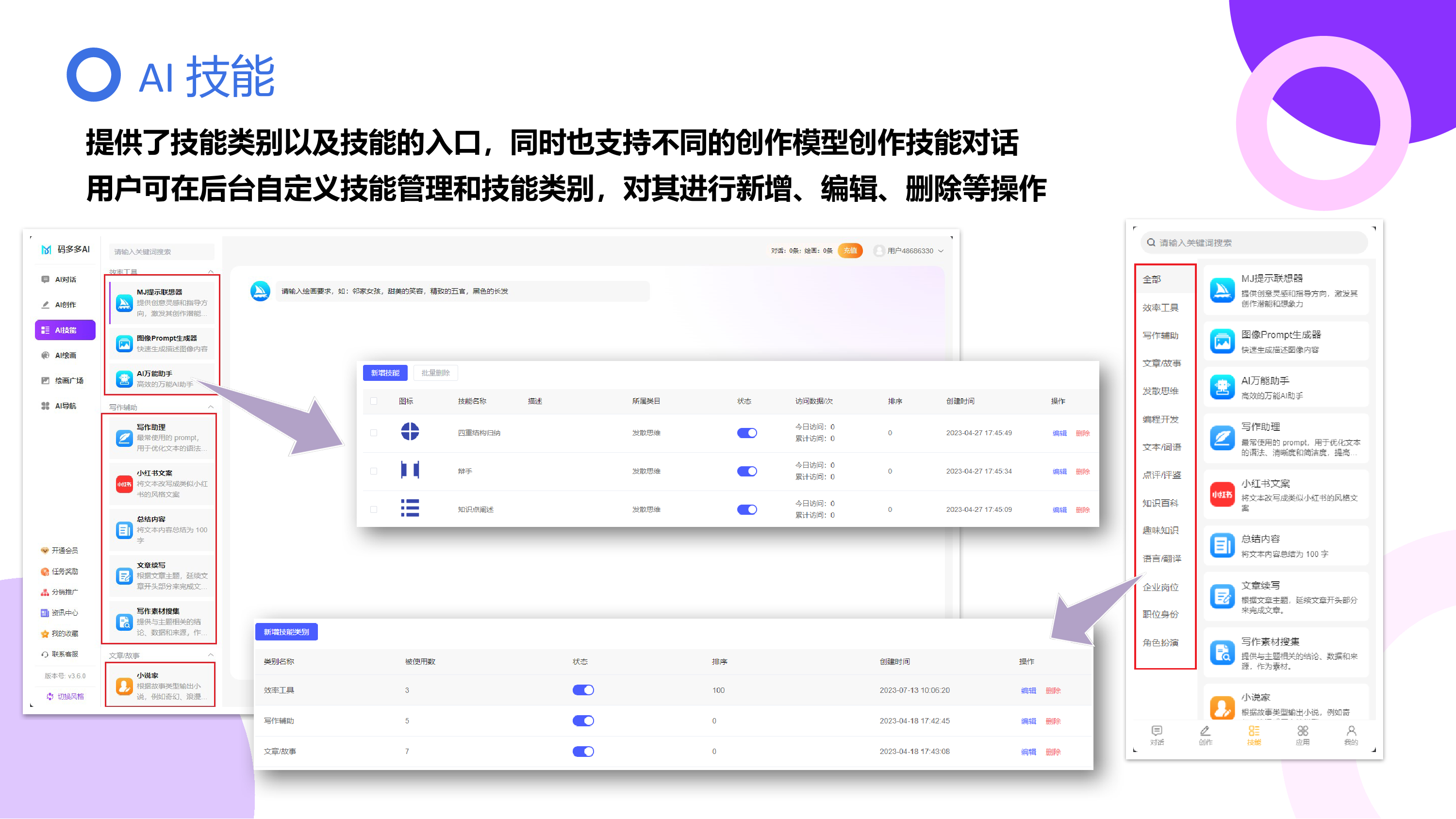Open the AI万能助手 robot icon in the mobile list
The image size is (1456, 819).
coord(1222,387)
